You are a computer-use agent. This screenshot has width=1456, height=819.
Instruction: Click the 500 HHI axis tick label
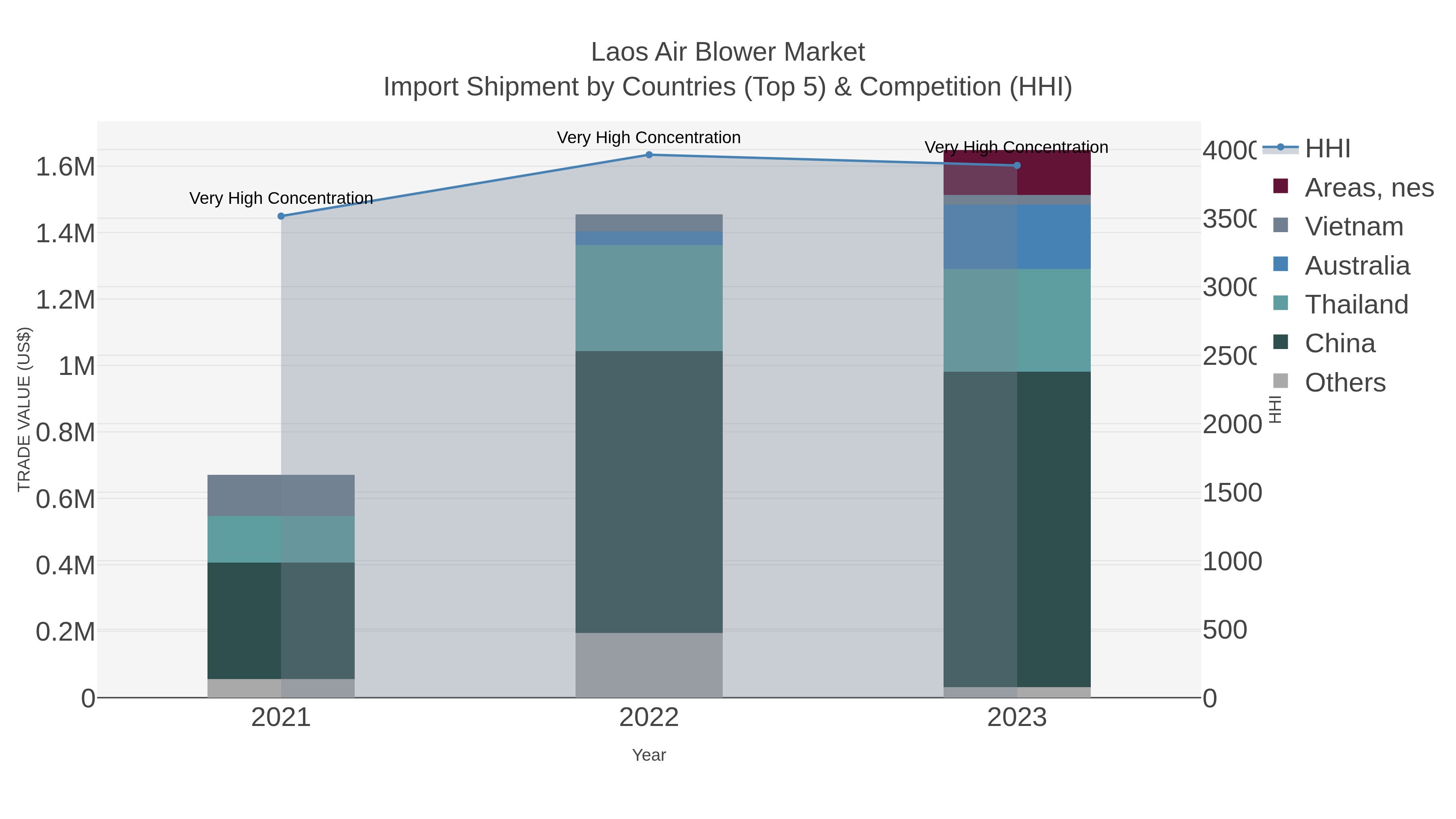coord(1225,630)
